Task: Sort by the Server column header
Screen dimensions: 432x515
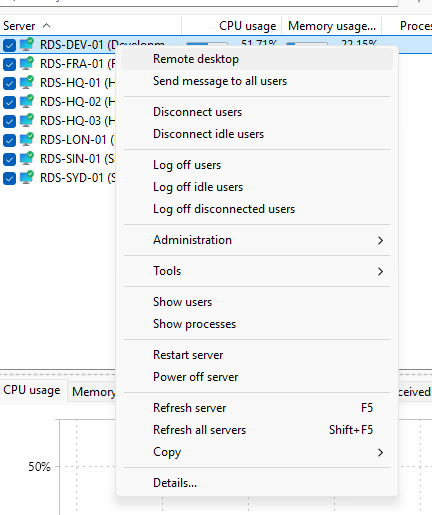Action: tap(91, 26)
